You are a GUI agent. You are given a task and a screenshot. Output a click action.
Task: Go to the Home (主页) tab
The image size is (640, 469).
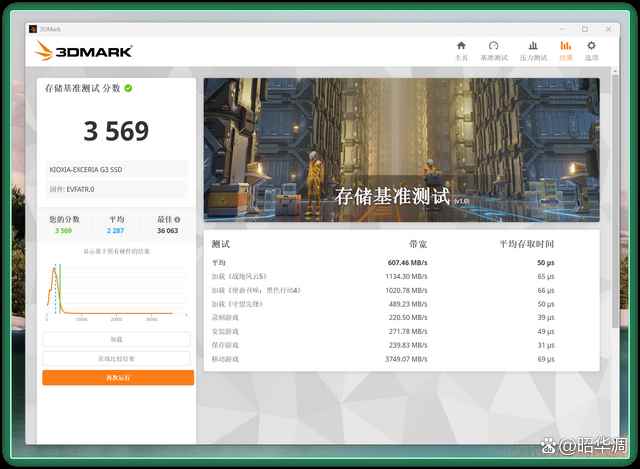461,51
